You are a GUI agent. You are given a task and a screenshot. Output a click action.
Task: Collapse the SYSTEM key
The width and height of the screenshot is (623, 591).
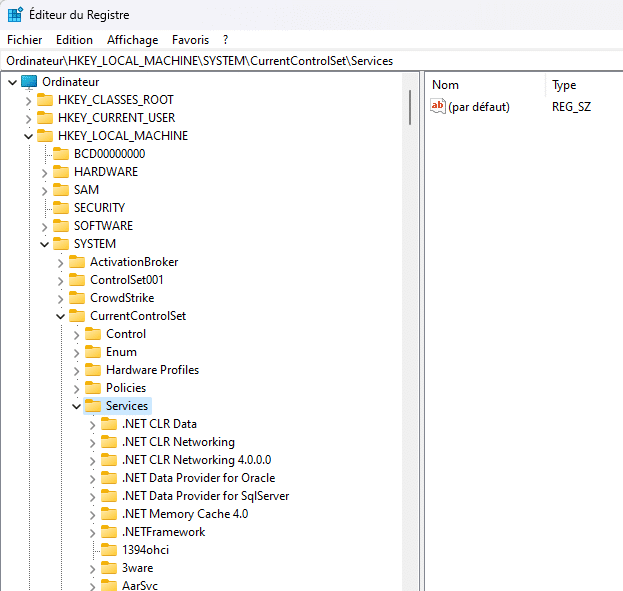coord(44,244)
